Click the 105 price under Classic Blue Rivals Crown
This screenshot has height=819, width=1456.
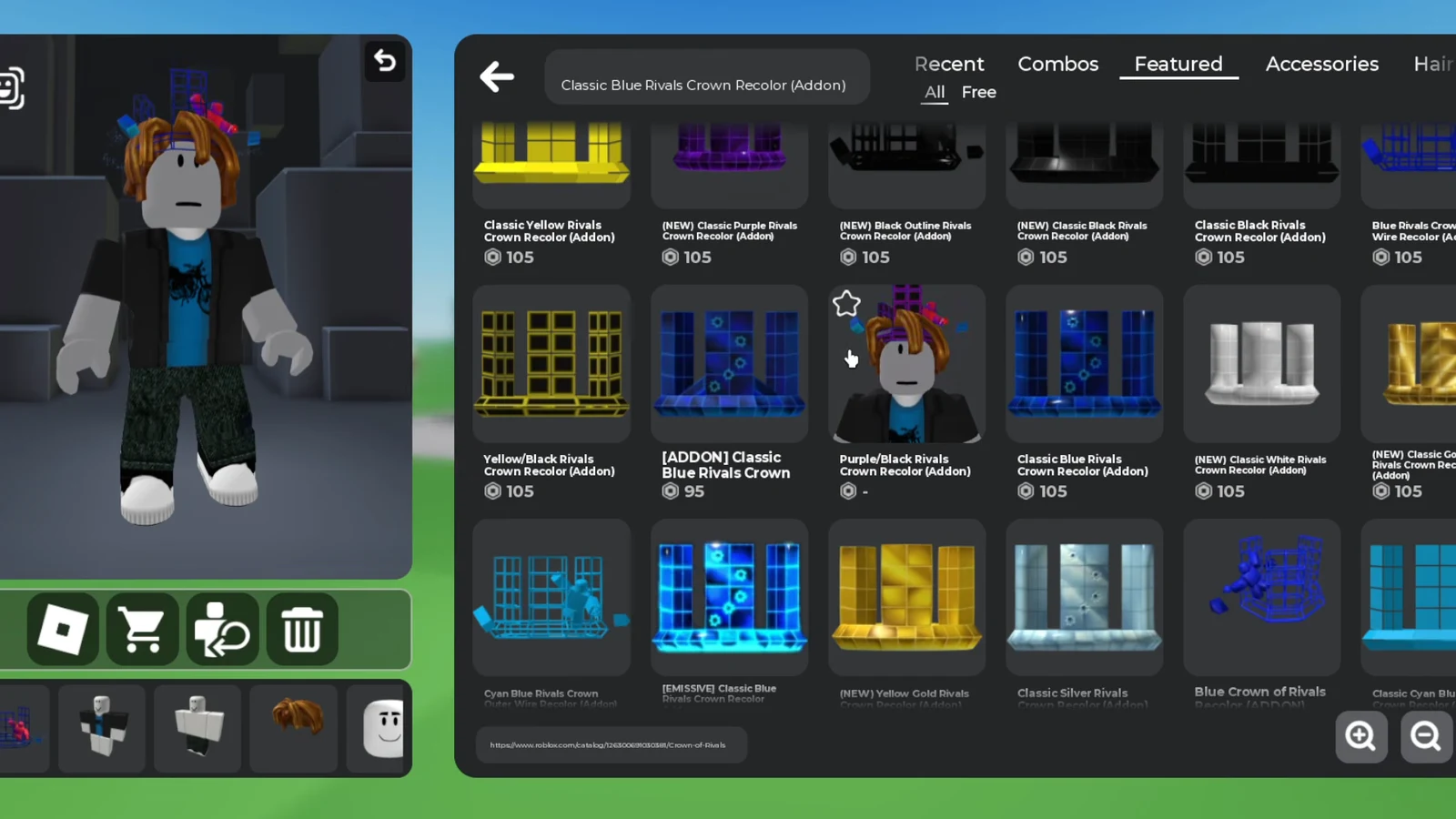coord(1042,491)
